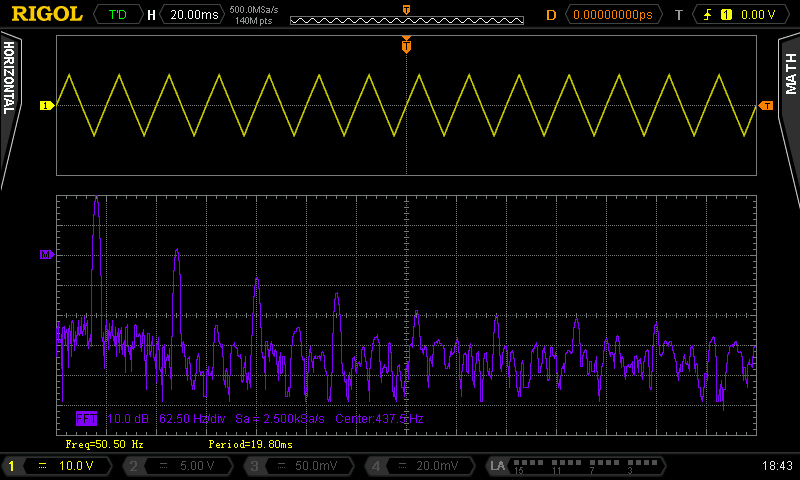Click the T trigger label in top bar
The image size is (800, 480).
(679, 15)
